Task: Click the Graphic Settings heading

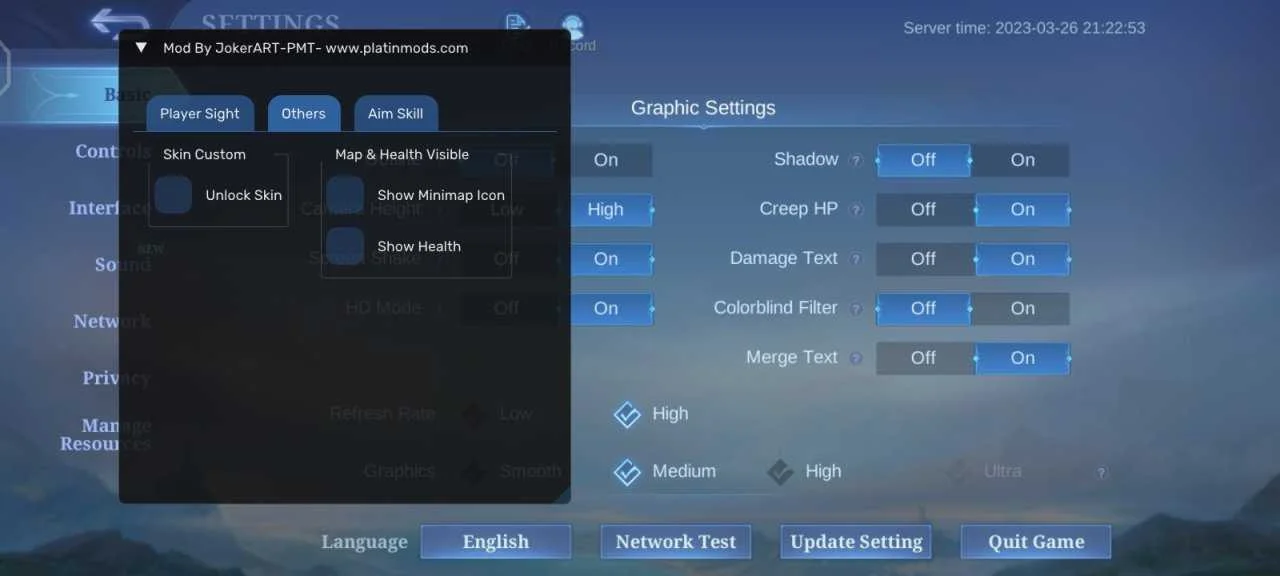Action: tap(703, 108)
